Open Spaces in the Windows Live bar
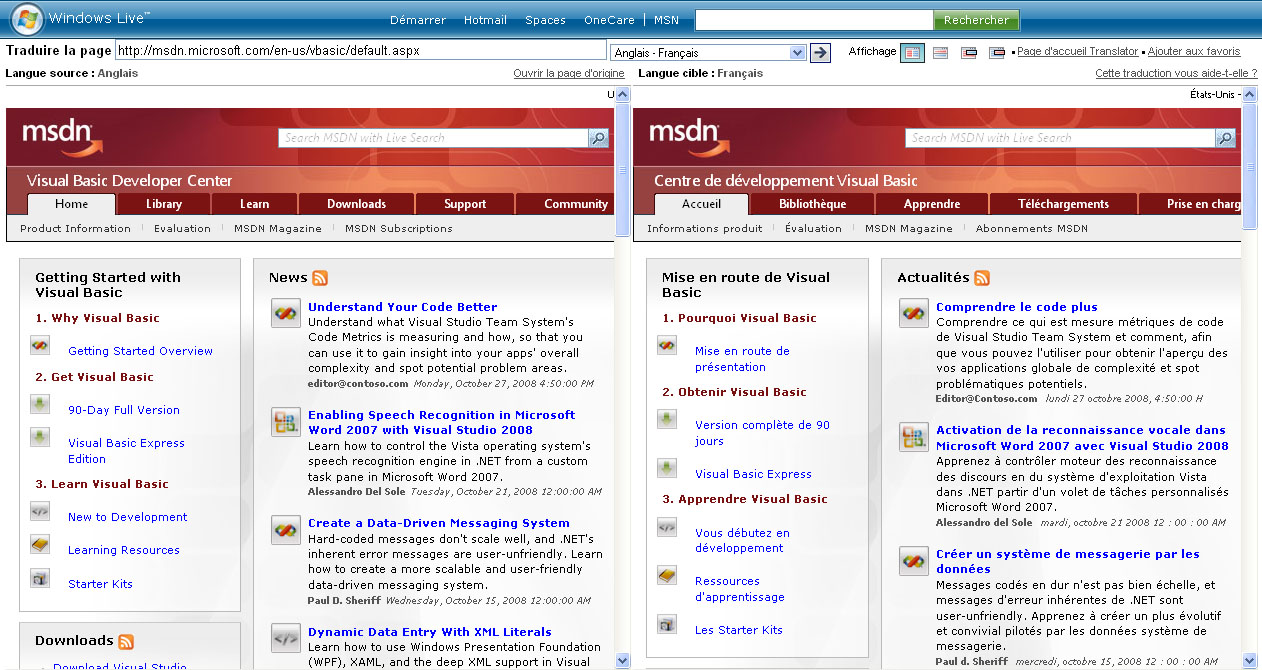The height and width of the screenshot is (670, 1262). click(x=545, y=20)
